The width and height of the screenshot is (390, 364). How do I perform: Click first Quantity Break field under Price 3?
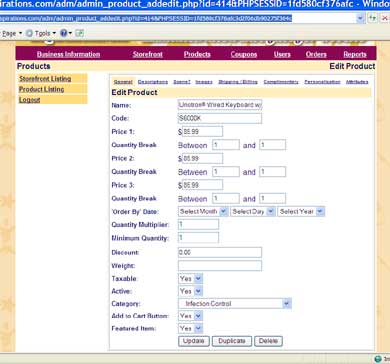click(x=226, y=198)
